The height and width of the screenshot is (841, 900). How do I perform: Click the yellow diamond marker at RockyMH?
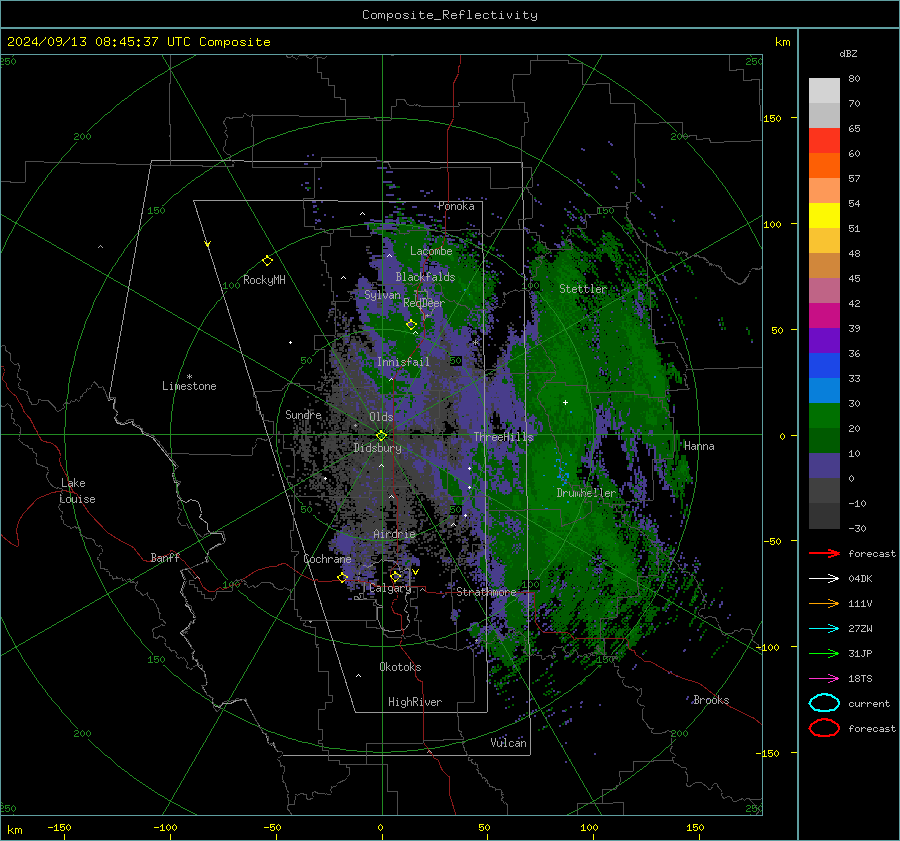point(267,261)
